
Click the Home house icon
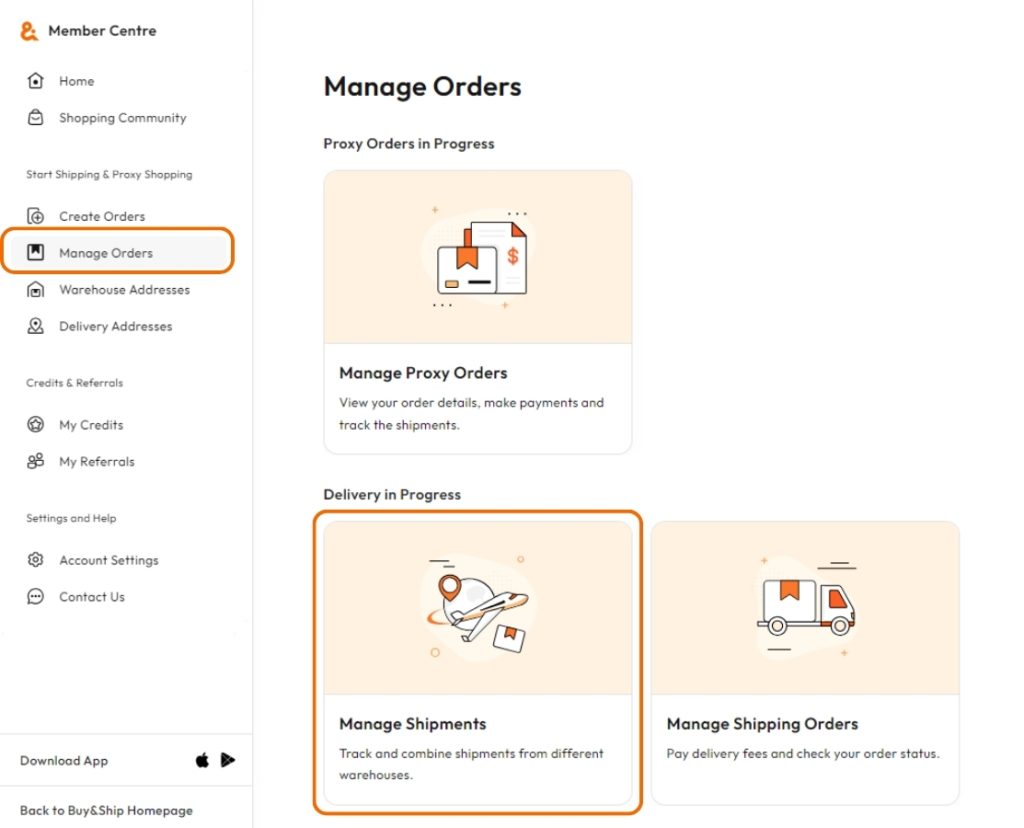tap(36, 81)
